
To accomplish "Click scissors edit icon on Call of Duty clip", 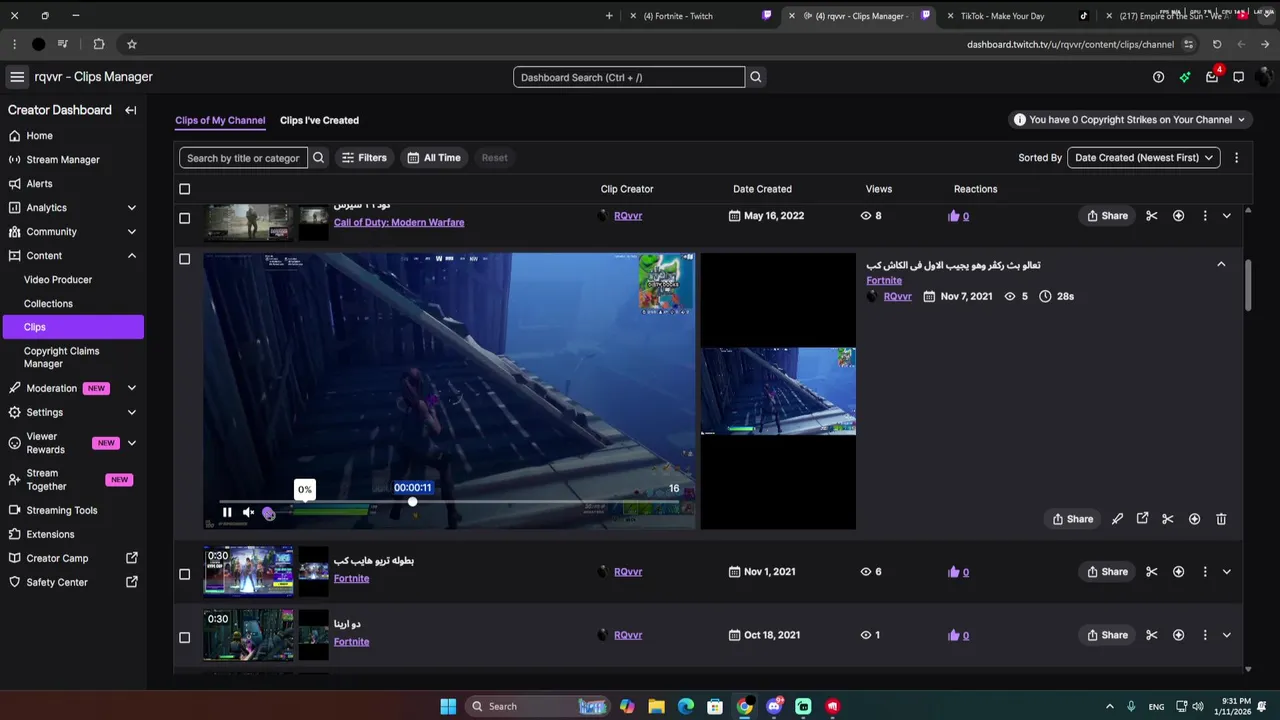I will pos(1152,216).
